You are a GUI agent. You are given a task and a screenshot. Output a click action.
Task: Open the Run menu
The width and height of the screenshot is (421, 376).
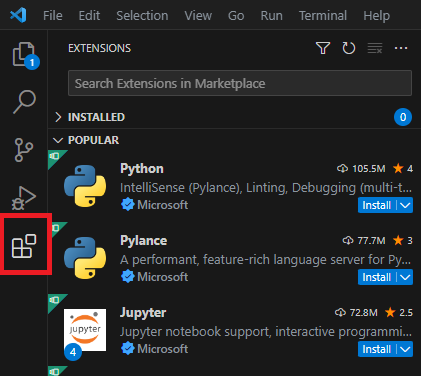tap(271, 16)
